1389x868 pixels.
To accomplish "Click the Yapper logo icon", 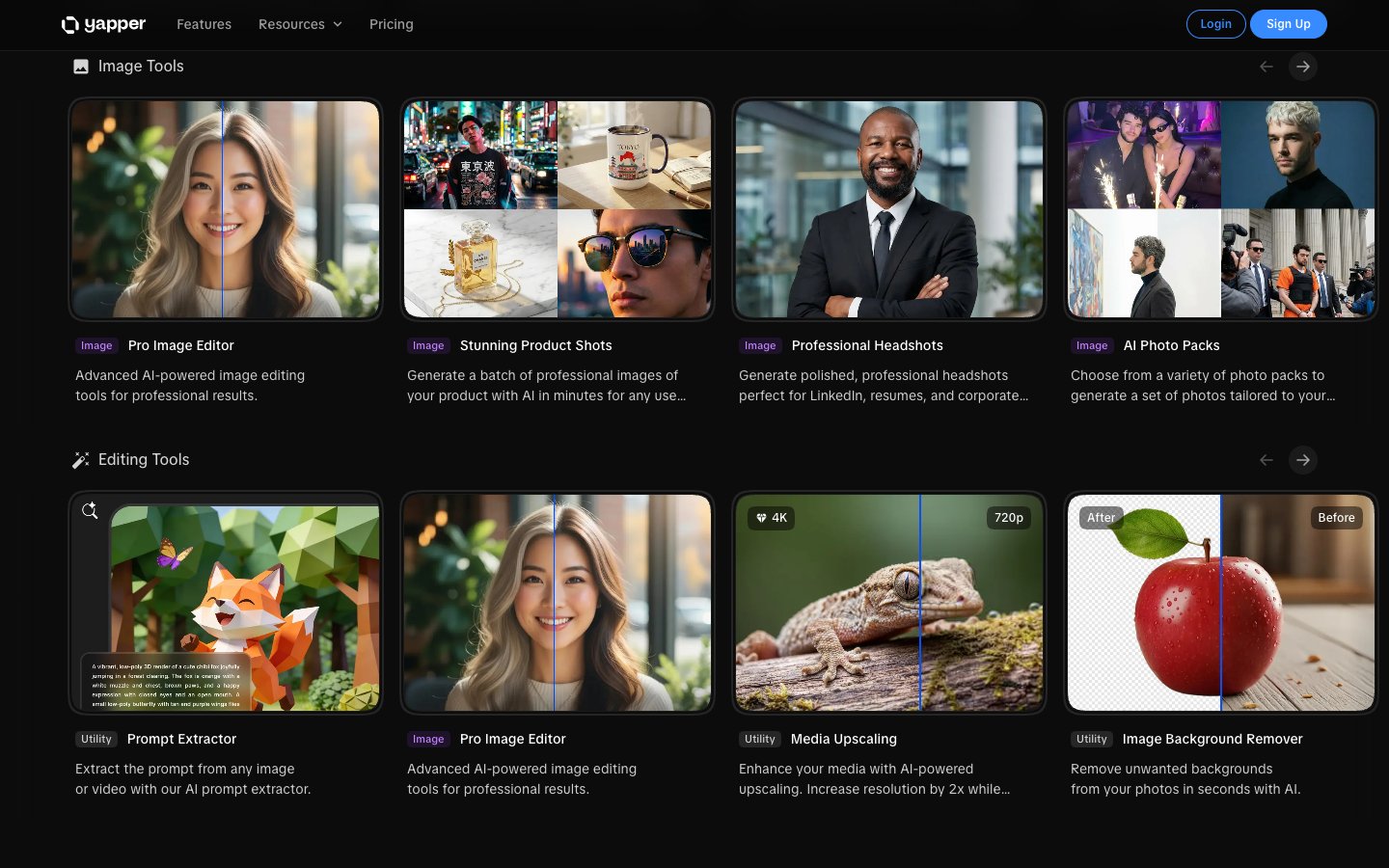I will (x=70, y=25).
